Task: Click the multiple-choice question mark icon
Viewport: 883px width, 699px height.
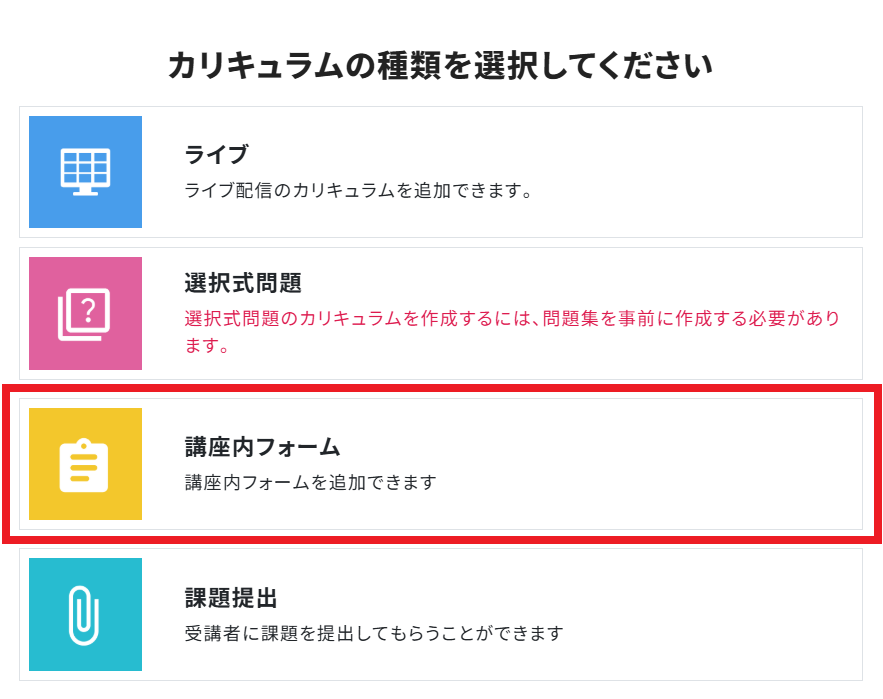Action: coord(85,313)
